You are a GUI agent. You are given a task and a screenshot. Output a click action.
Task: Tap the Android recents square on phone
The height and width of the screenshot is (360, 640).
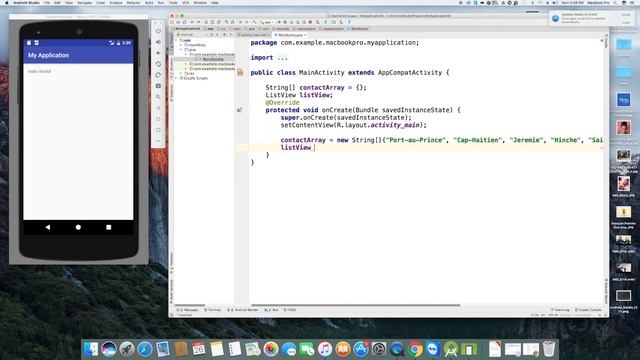coord(109,227)
